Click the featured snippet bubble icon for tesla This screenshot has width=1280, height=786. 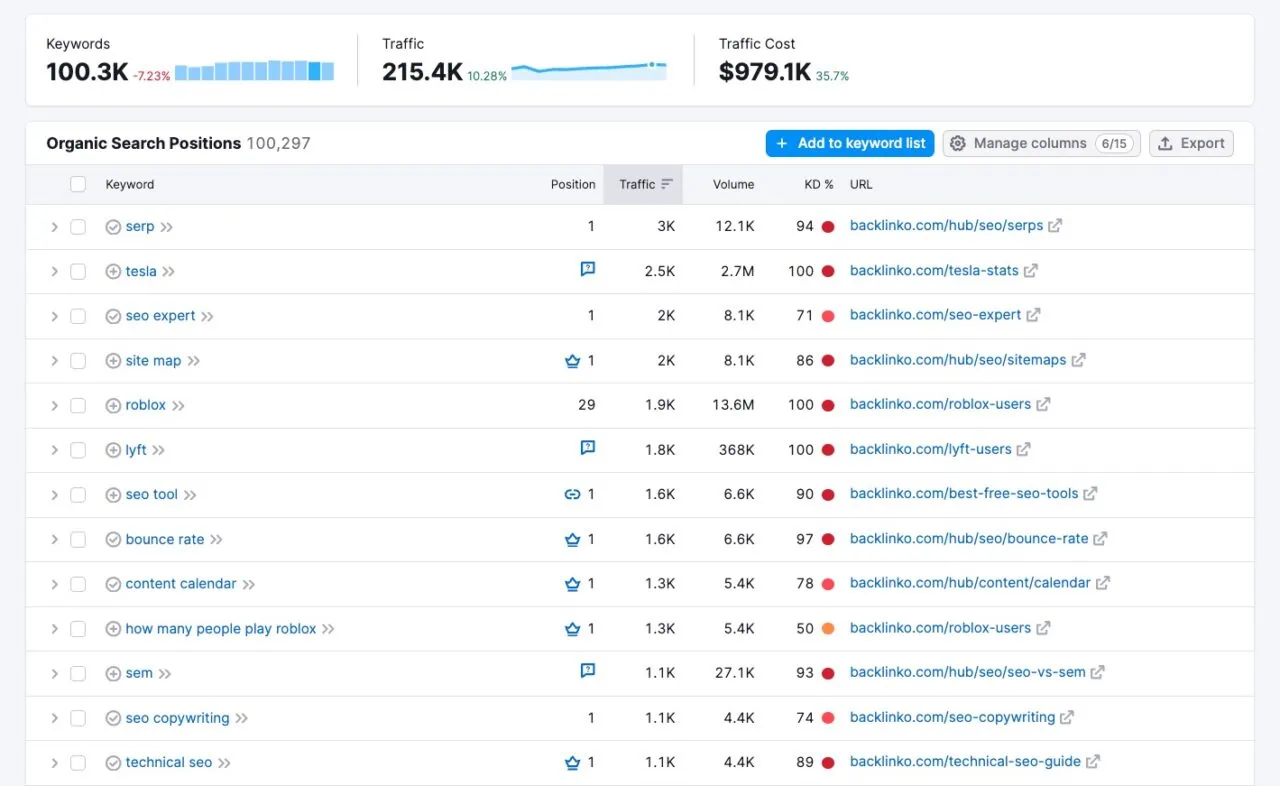tap(588, 269)
